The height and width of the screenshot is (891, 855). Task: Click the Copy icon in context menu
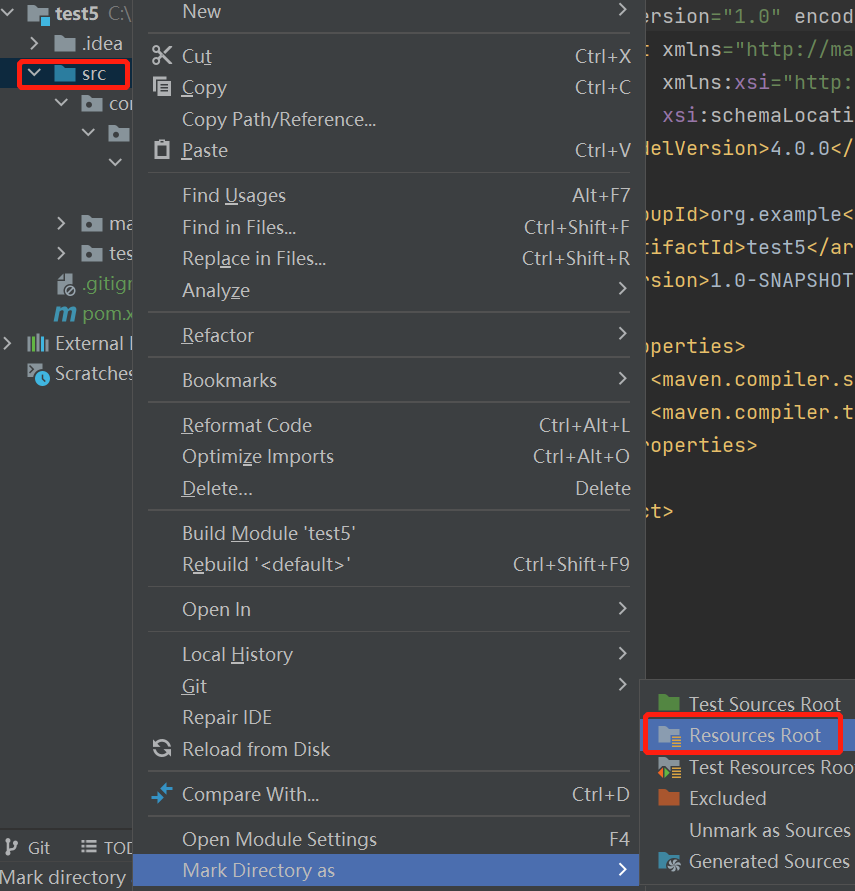pyautogui.click(x=162, y=87)
